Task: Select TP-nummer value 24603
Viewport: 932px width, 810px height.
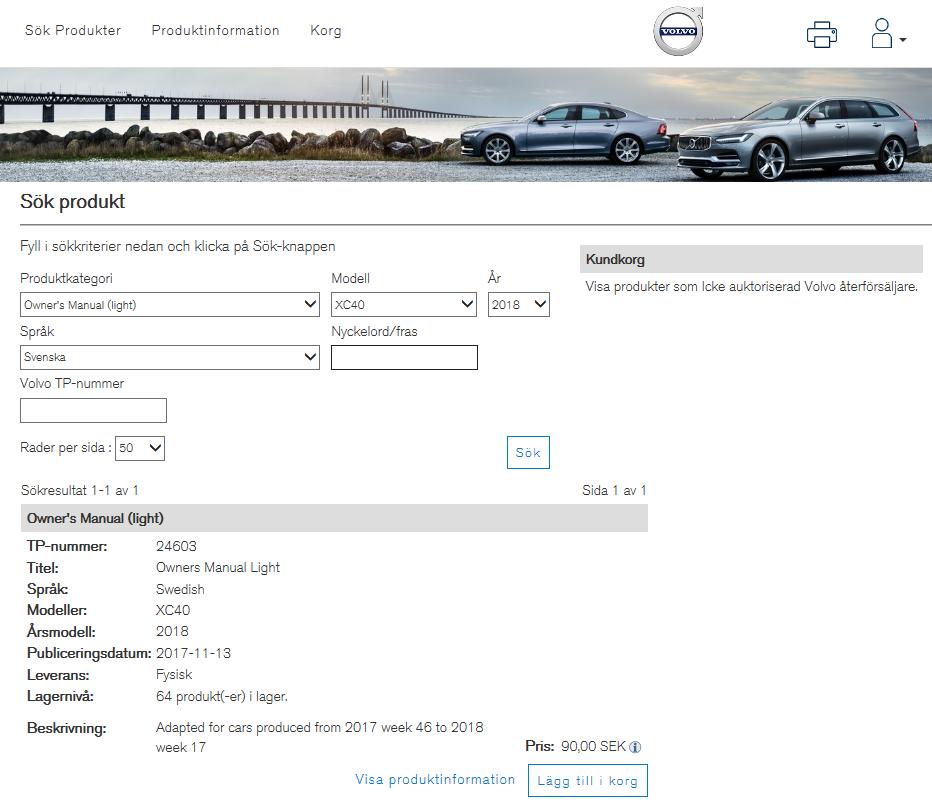Action: point(176,546)
